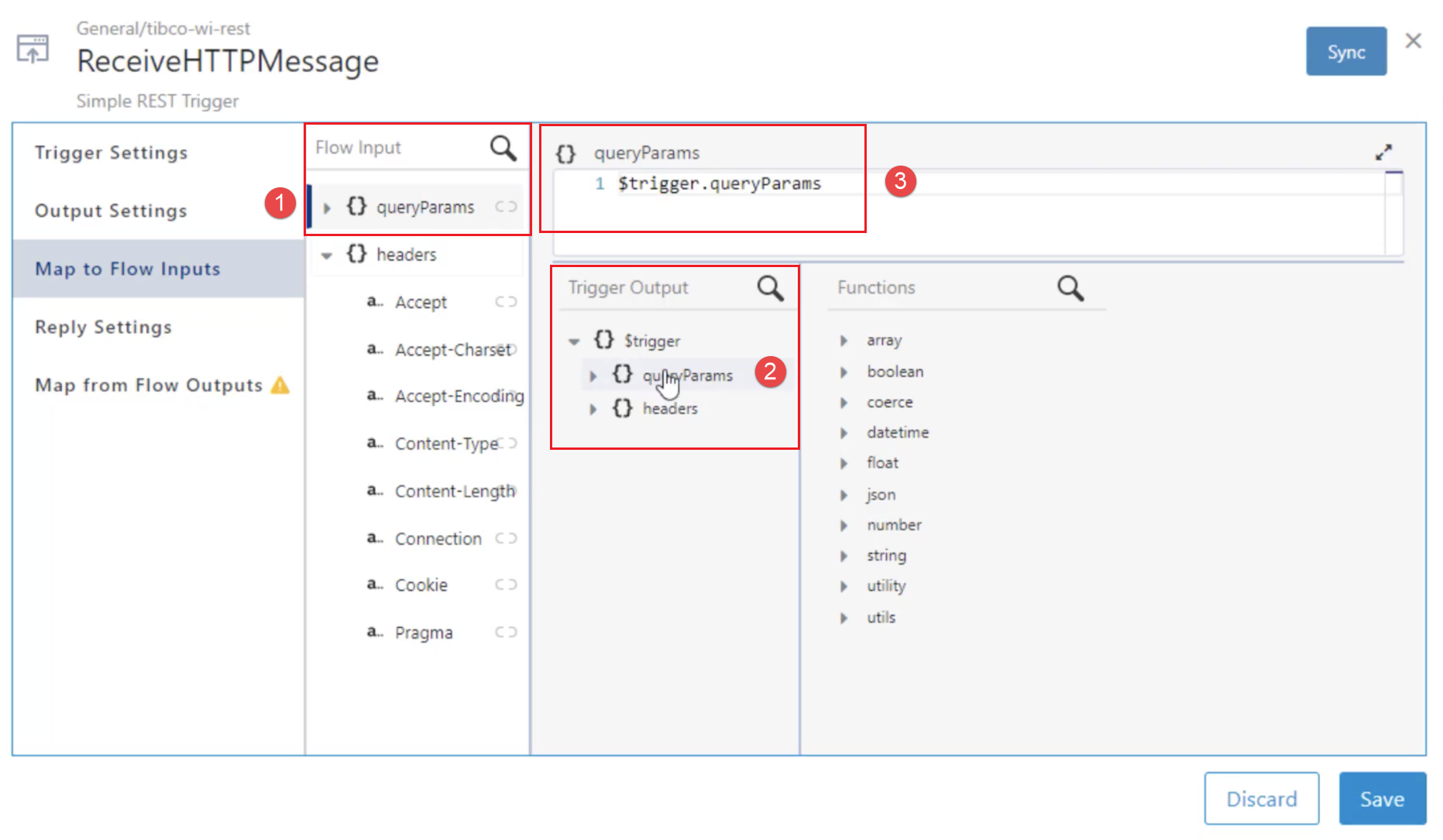
Task: Click the datetime label in the Functions list
Action: [898, 432]
